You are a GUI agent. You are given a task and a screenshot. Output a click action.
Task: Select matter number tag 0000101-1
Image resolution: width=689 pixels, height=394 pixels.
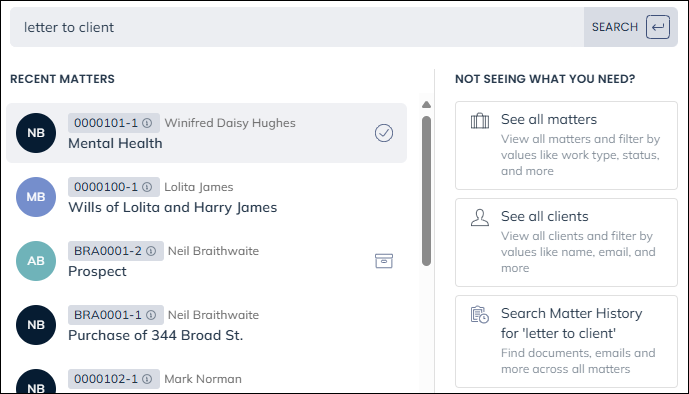113,123
